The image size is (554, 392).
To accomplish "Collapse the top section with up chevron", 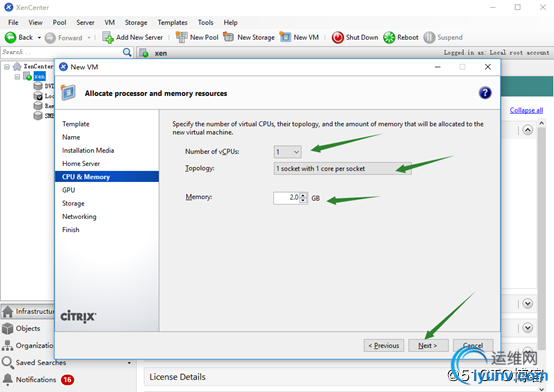I will [x=528, y=130].
